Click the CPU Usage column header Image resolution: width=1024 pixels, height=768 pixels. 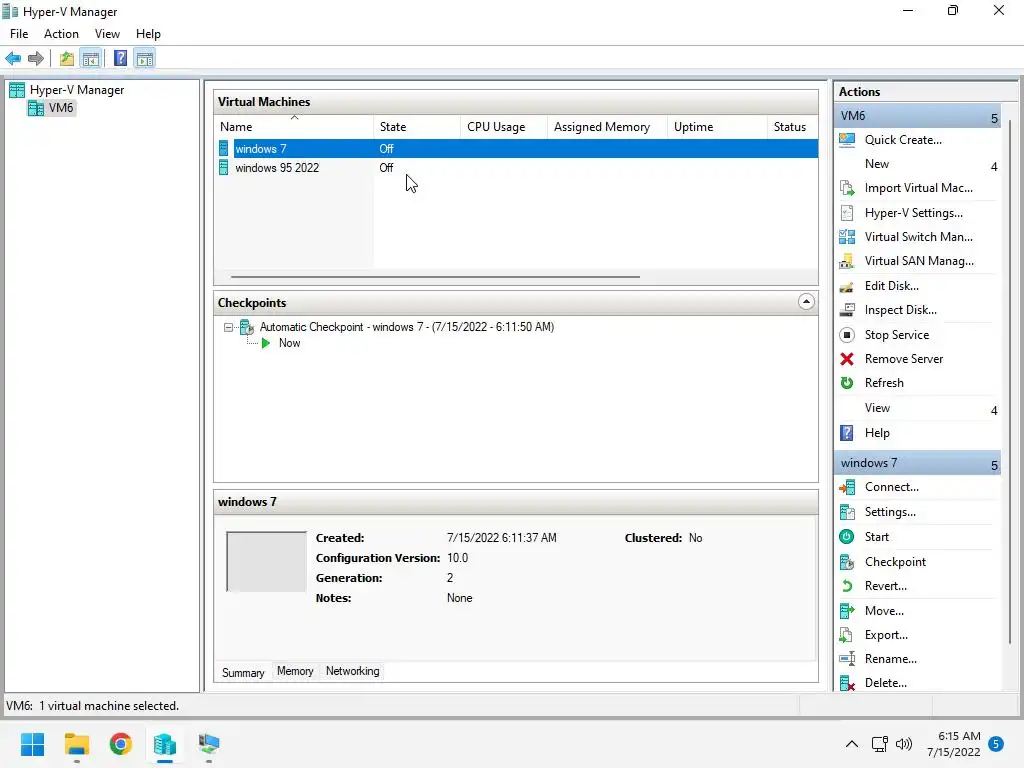504,127
